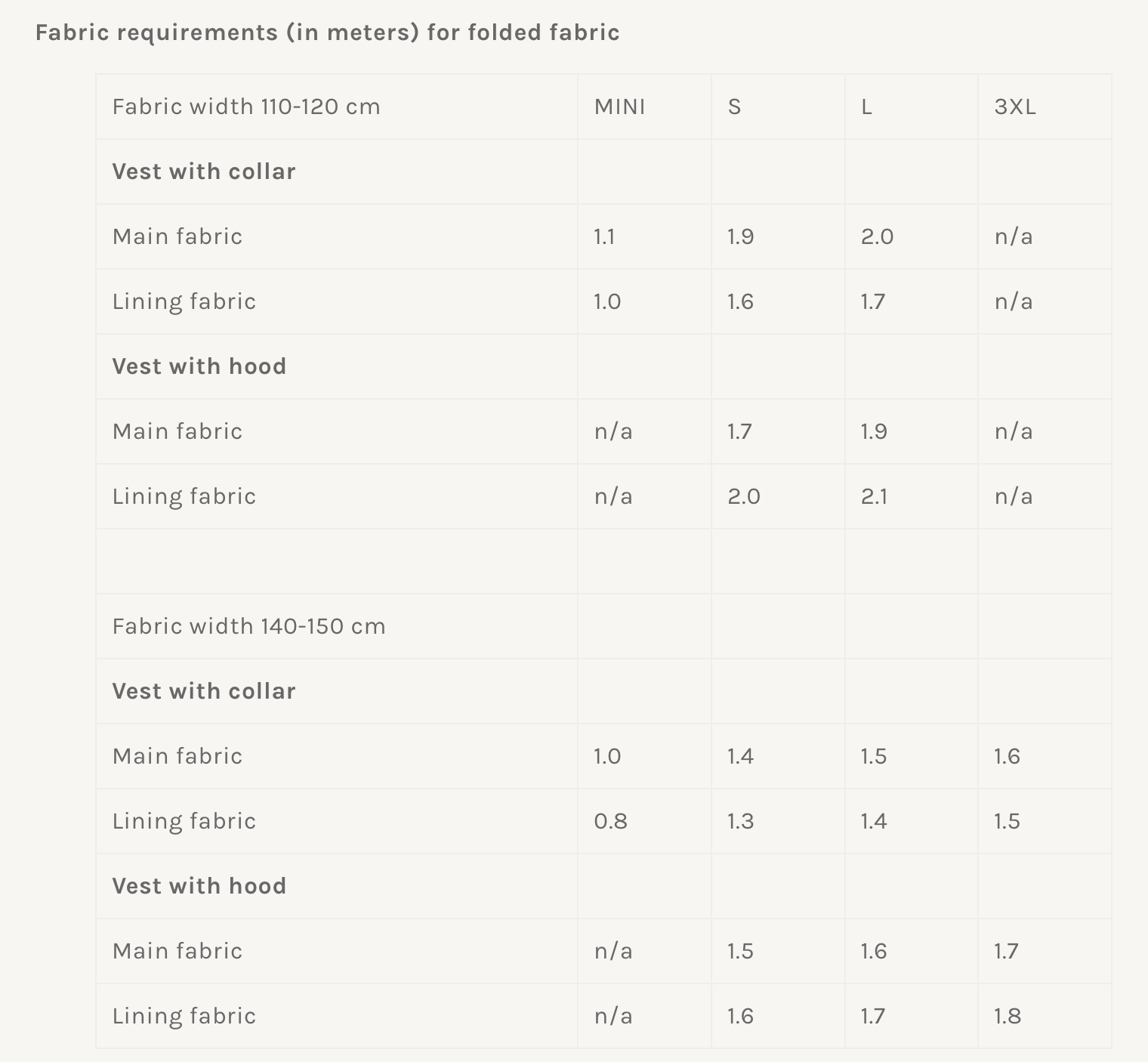Click the MINI size column header
Screen dimensions: 1148x1062
(619, 107)
